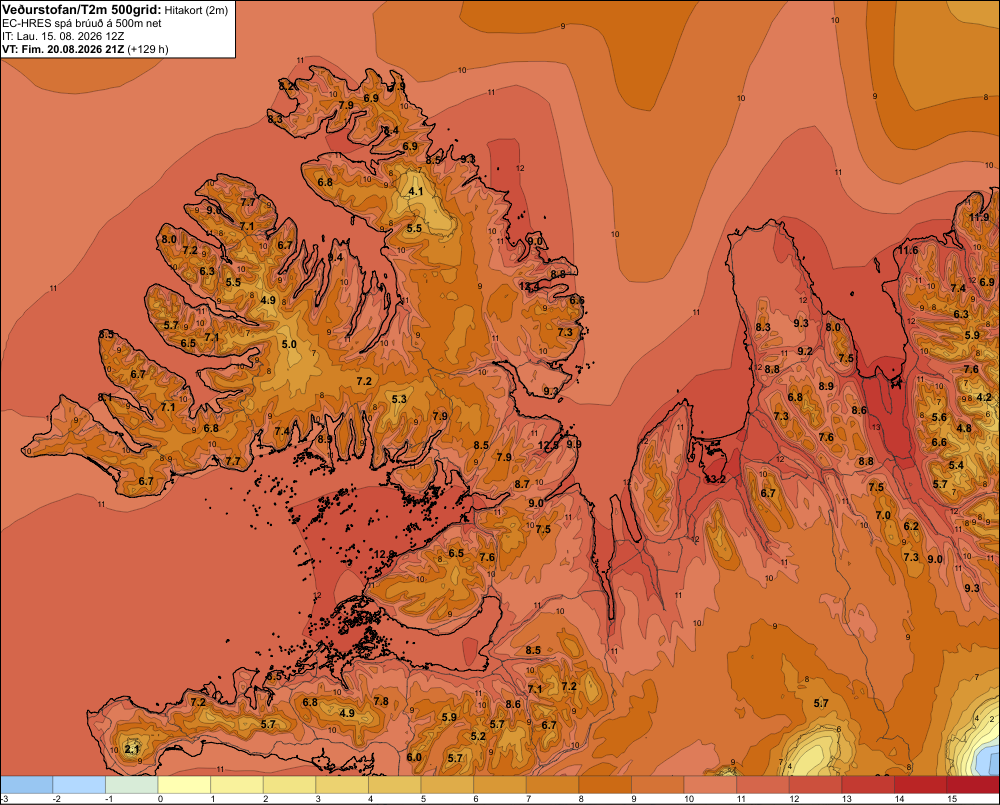The image size is (1000, 805).
Task: Click the legend scale label '15'
Action: (952, 799)
